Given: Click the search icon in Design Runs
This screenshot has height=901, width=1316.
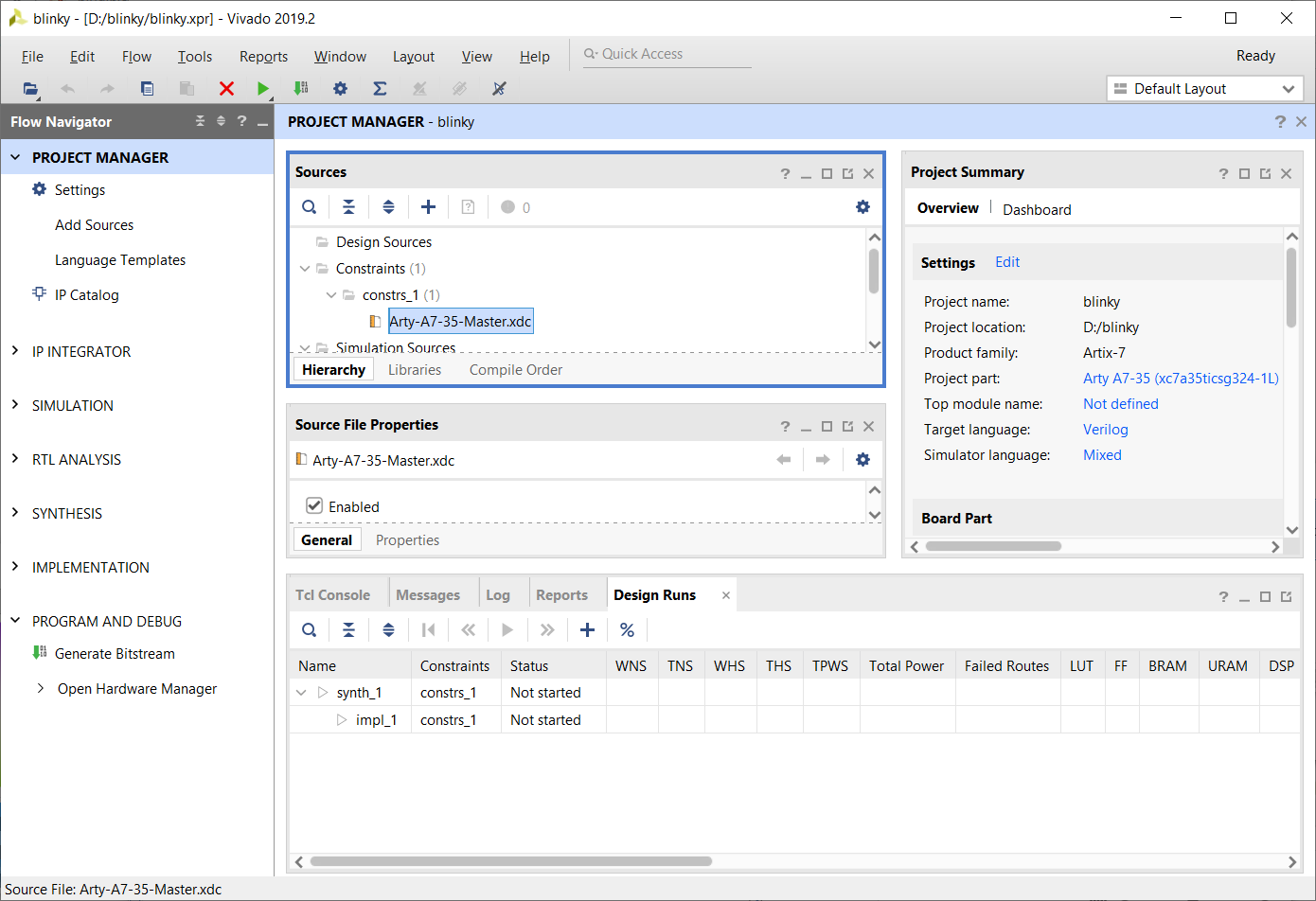Looking at the screenshot, I should coord(310,629).
